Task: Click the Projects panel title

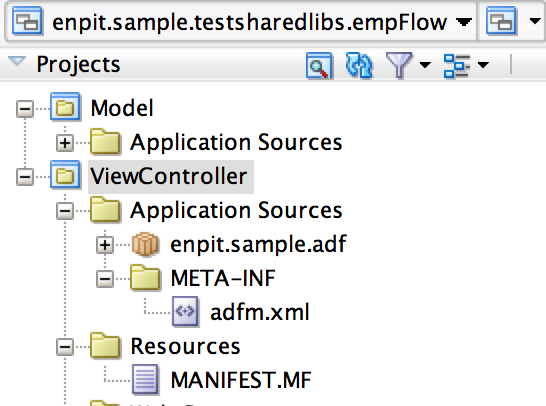Action: [78, 65]
